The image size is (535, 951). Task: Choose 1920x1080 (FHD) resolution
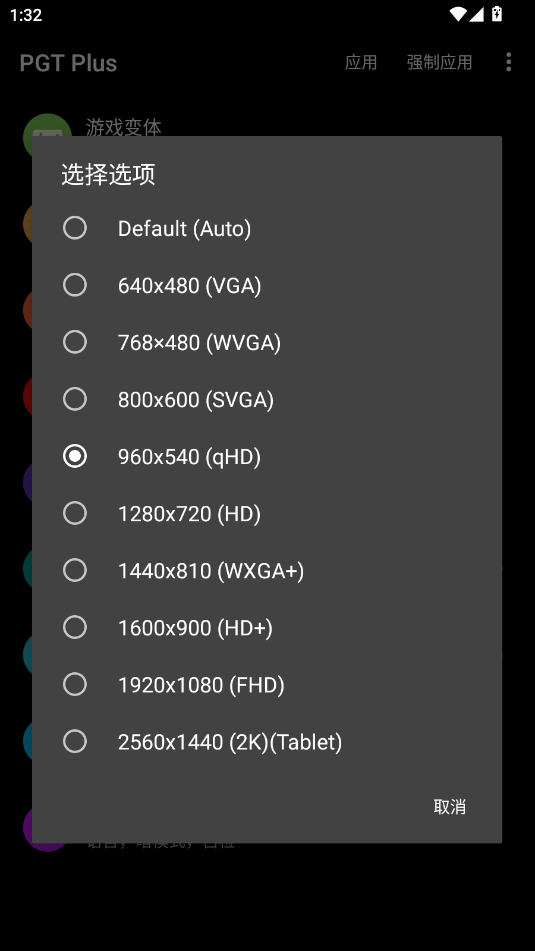point(267,684)
